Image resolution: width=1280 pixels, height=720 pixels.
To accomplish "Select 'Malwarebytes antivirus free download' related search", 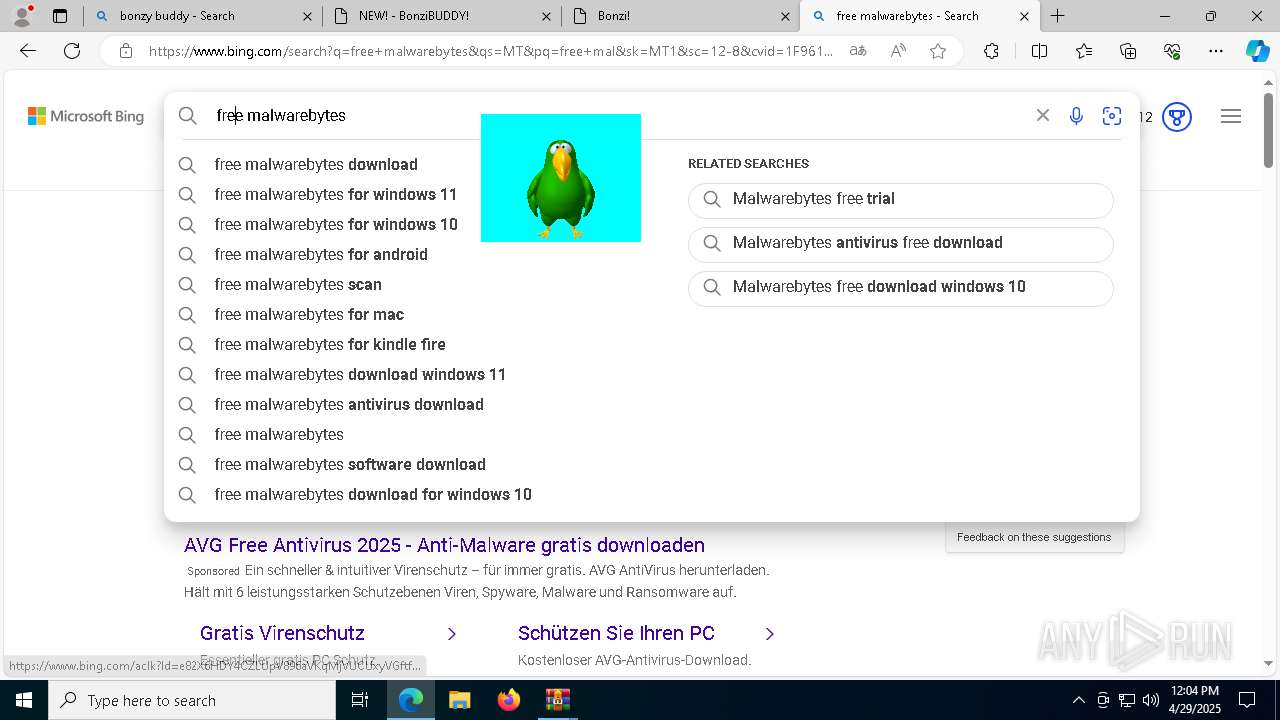I will pos(900,243).
